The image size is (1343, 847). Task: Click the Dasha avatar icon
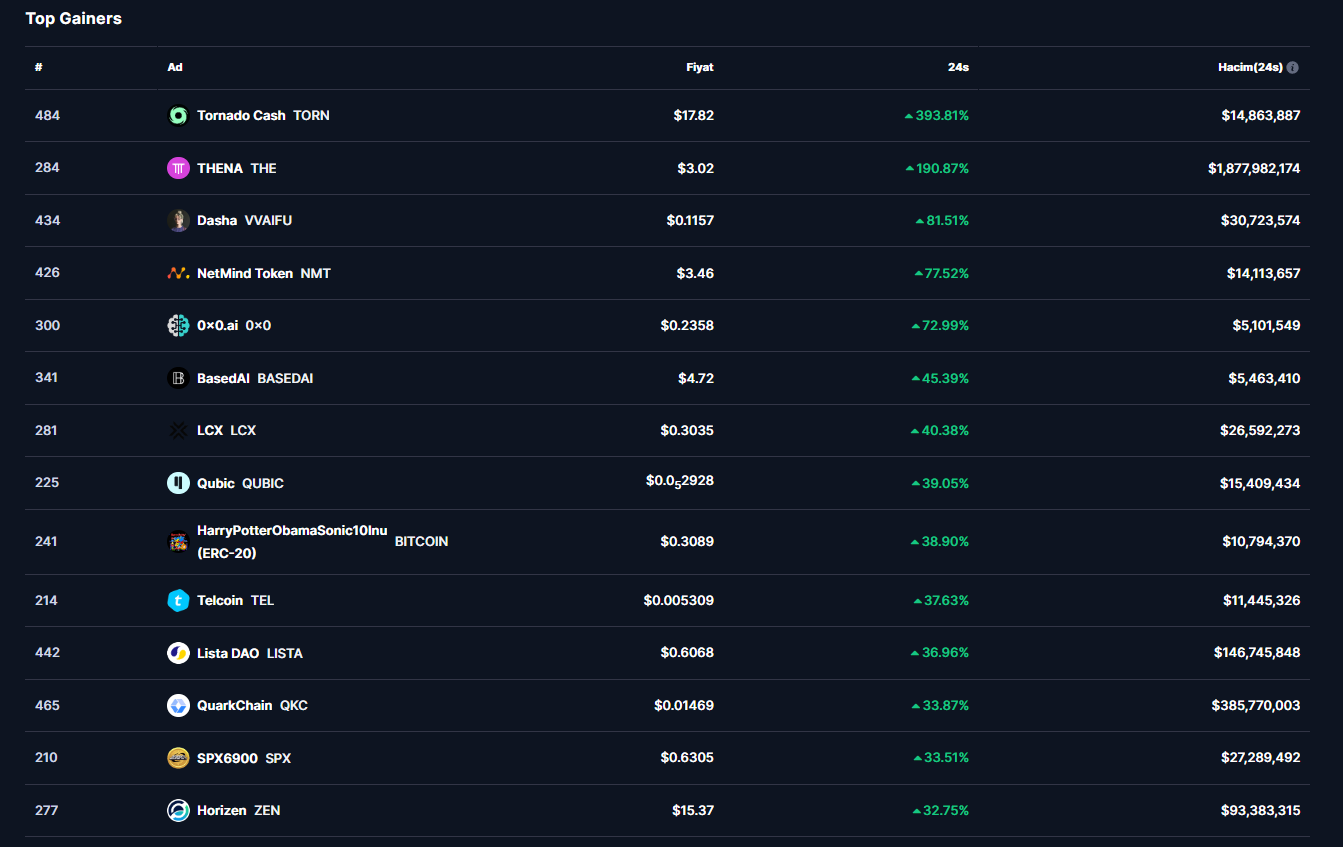pos(178,221)
